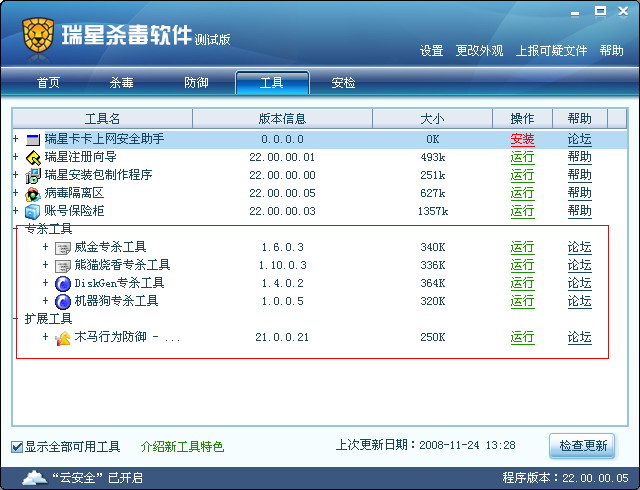Toggle 显示全部可用工具 checkbox
The height and width of the screenshot is (490, 640).
tap(17, 447)
